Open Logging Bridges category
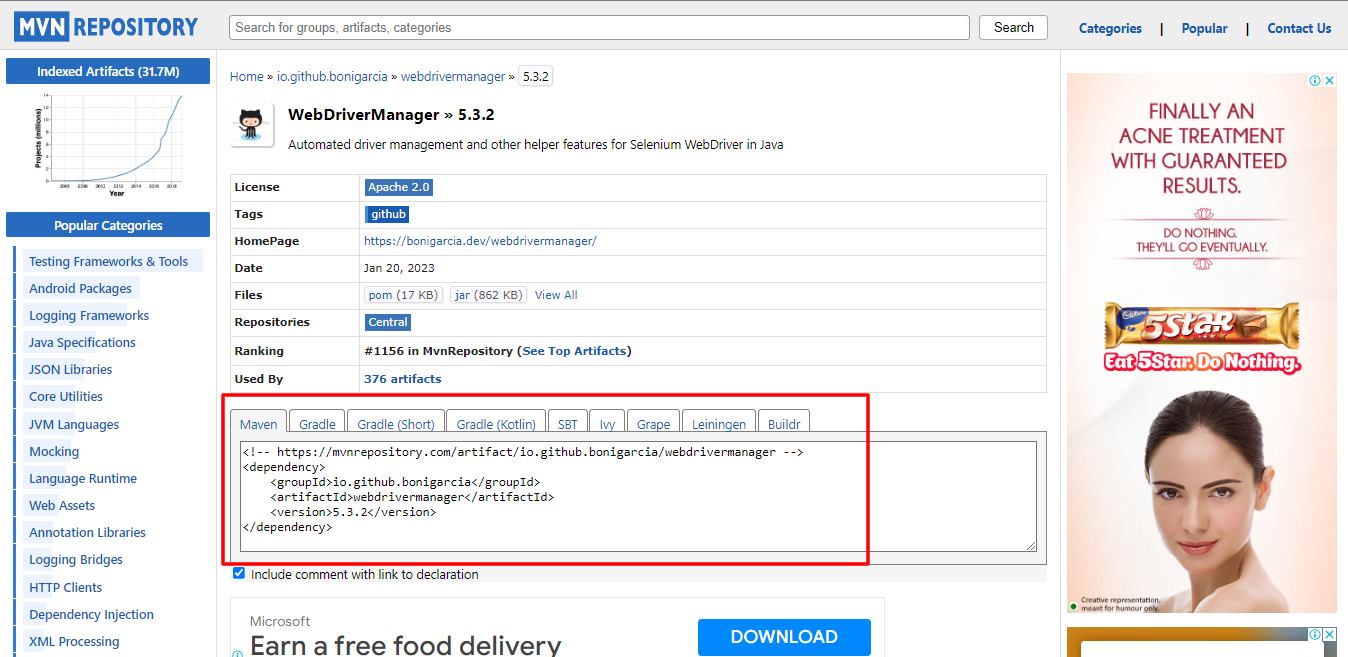 point(76,559)
